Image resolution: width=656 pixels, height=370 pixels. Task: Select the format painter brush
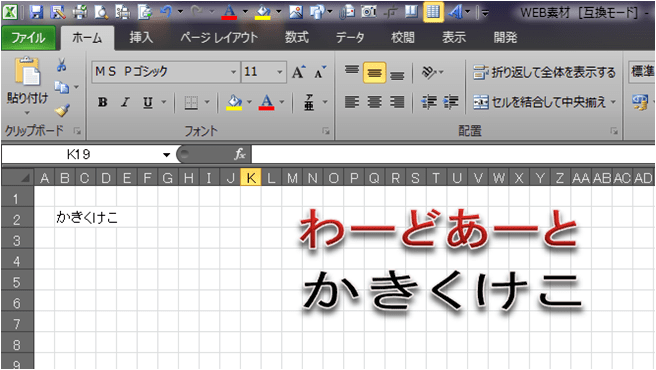[x=62, y=110]
